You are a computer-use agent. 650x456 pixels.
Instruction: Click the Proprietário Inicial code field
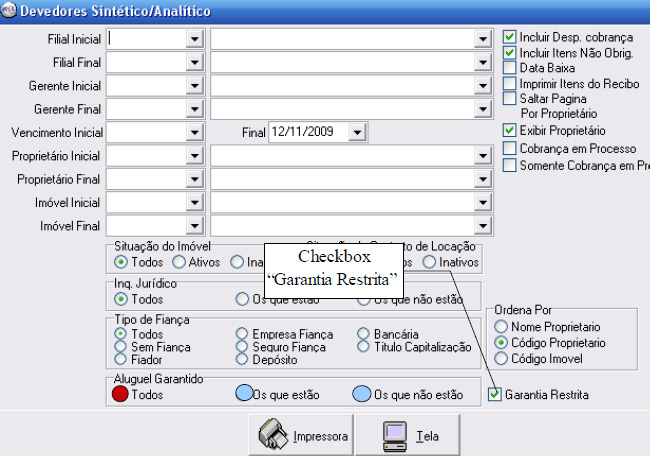146,156
